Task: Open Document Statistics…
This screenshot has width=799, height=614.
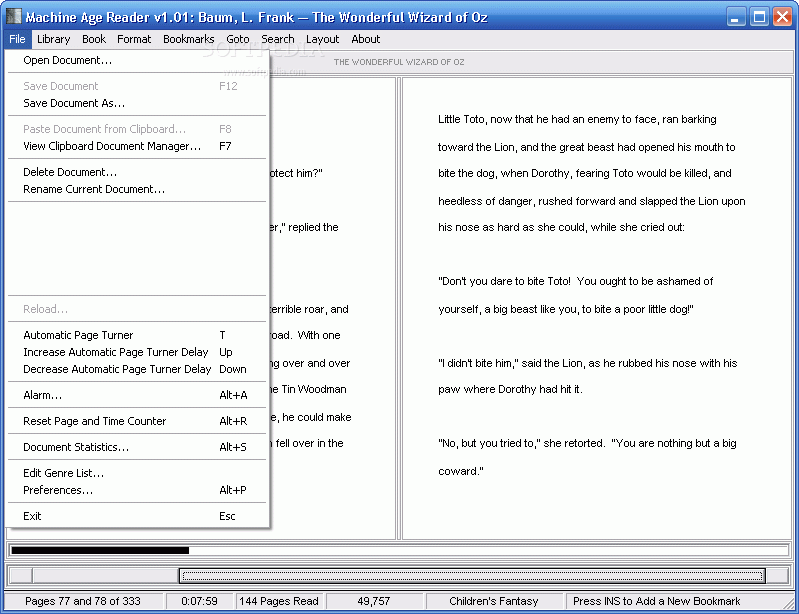Action: (137, 447)
